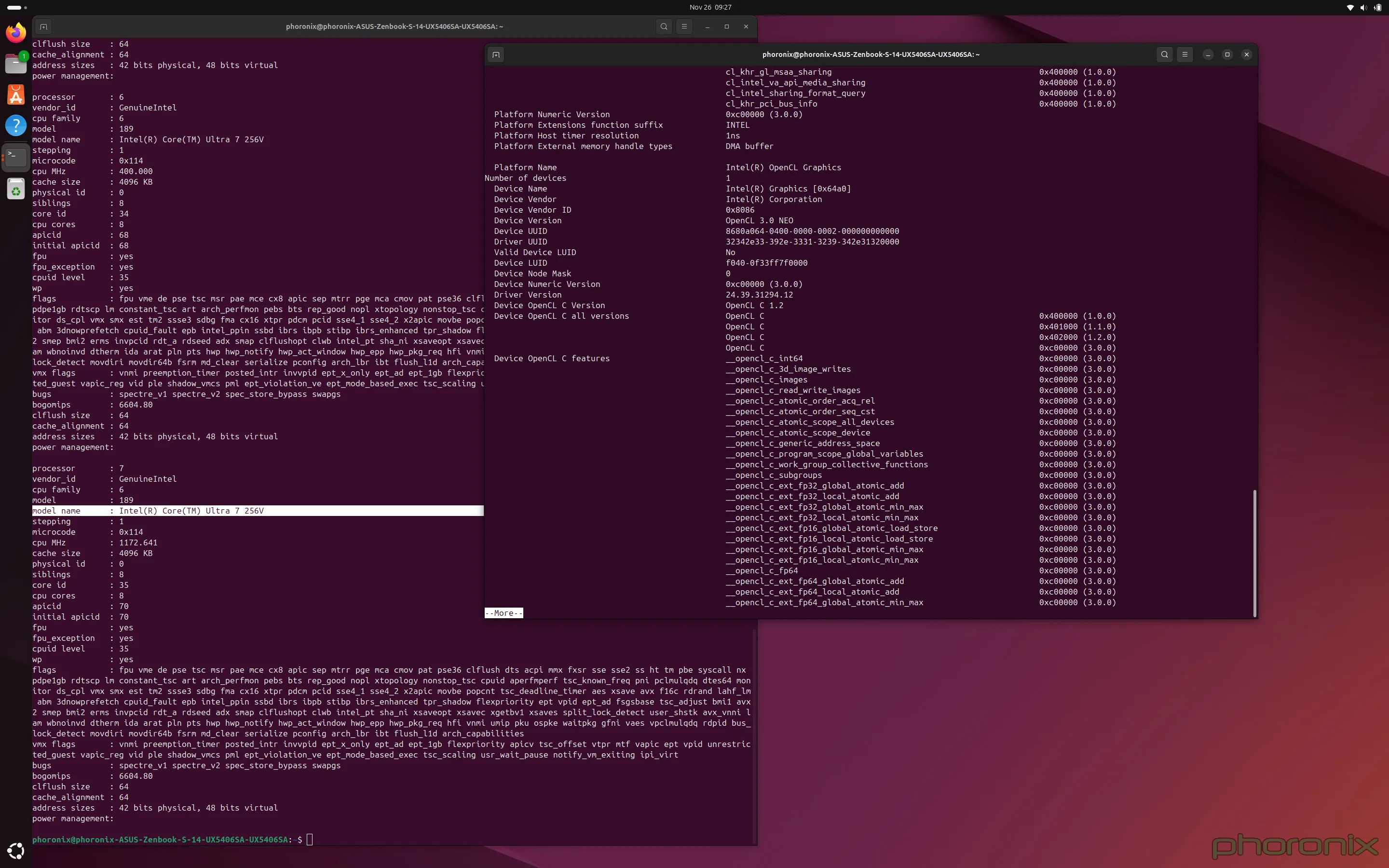Open hamburger menu in background terminal

click(x=684, y=27)
